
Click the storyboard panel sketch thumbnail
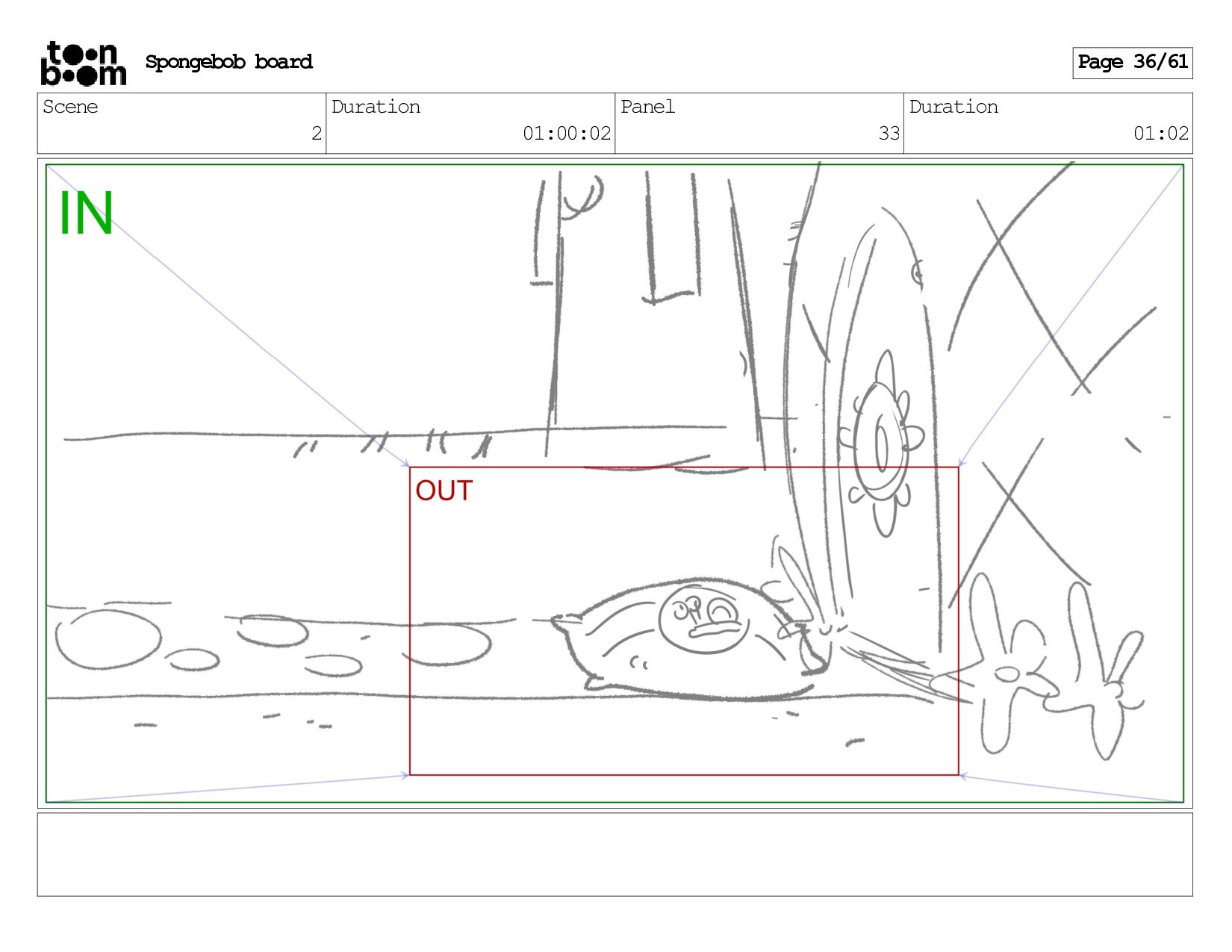click(x=615, y=483)
